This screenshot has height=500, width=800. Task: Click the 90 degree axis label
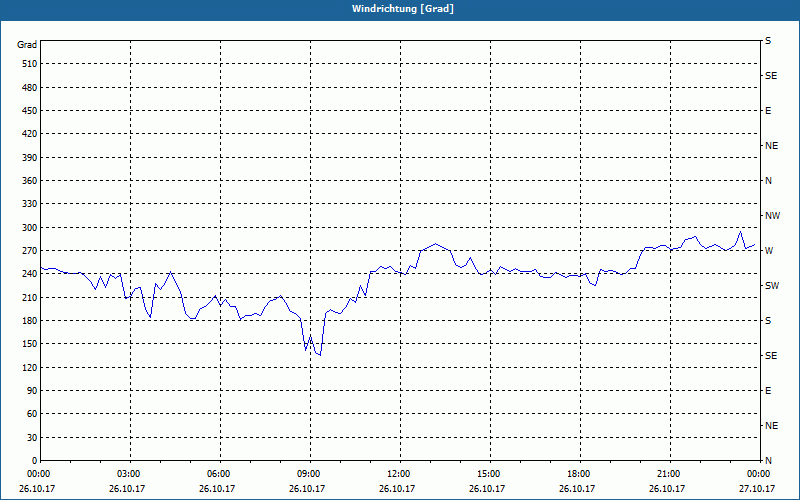tap(32, 390)
